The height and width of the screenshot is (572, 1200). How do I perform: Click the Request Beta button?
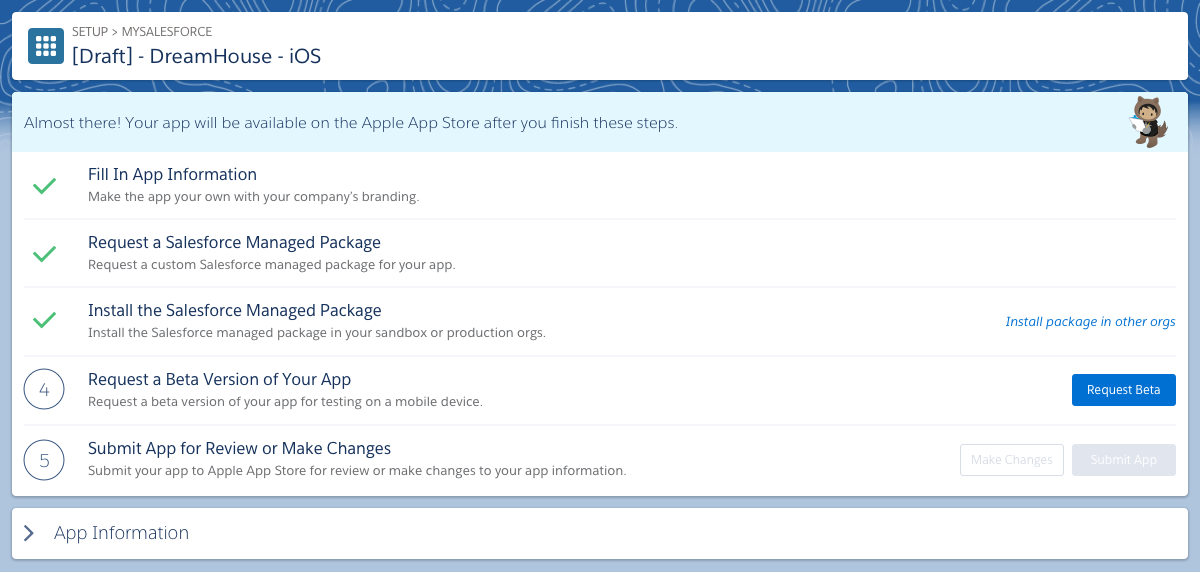click(1123, 390)
